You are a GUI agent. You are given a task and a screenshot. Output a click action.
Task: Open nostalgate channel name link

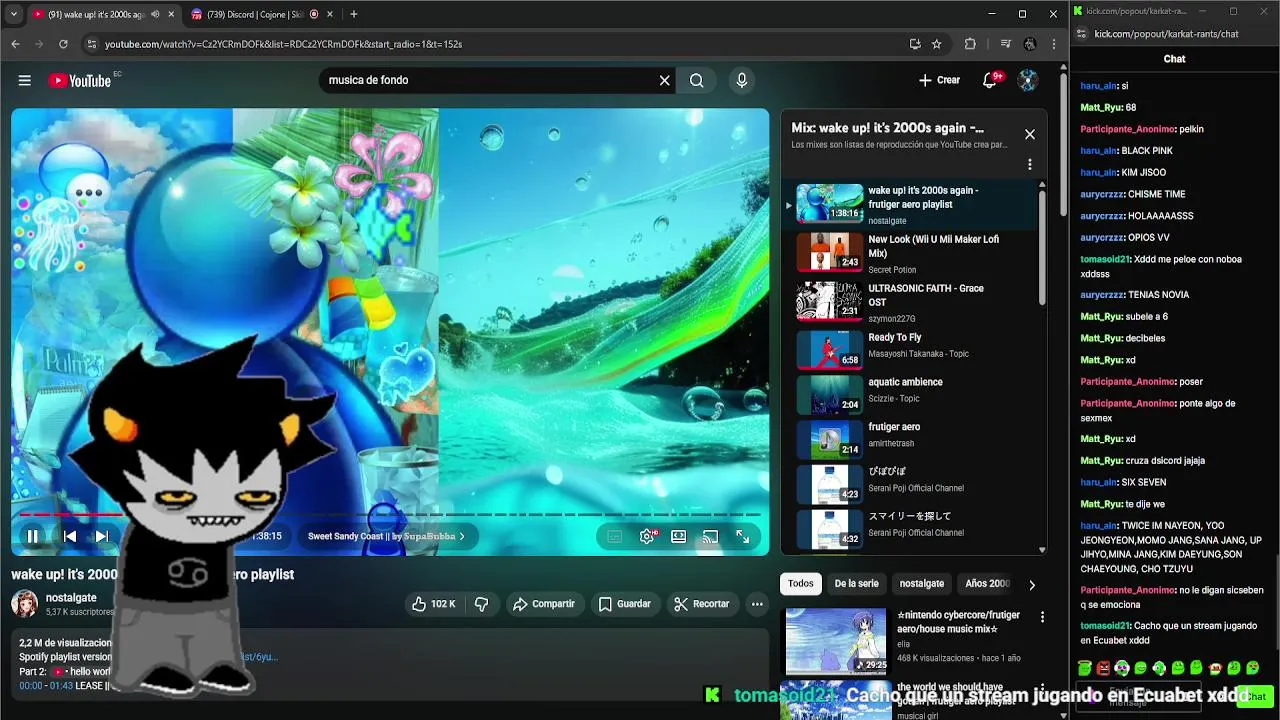tap(71, 598)
